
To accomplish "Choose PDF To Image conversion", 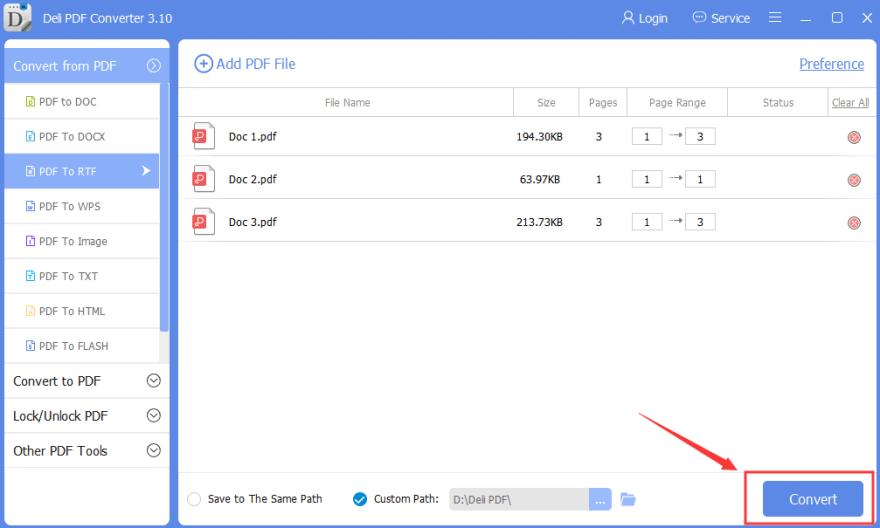I will pyautogui.click(x=82, y=241).
